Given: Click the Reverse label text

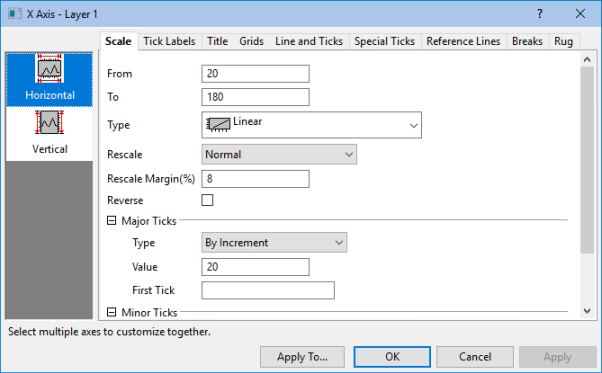Looking at the screenshot, I should pyautogui.click(x=125, y=200).
